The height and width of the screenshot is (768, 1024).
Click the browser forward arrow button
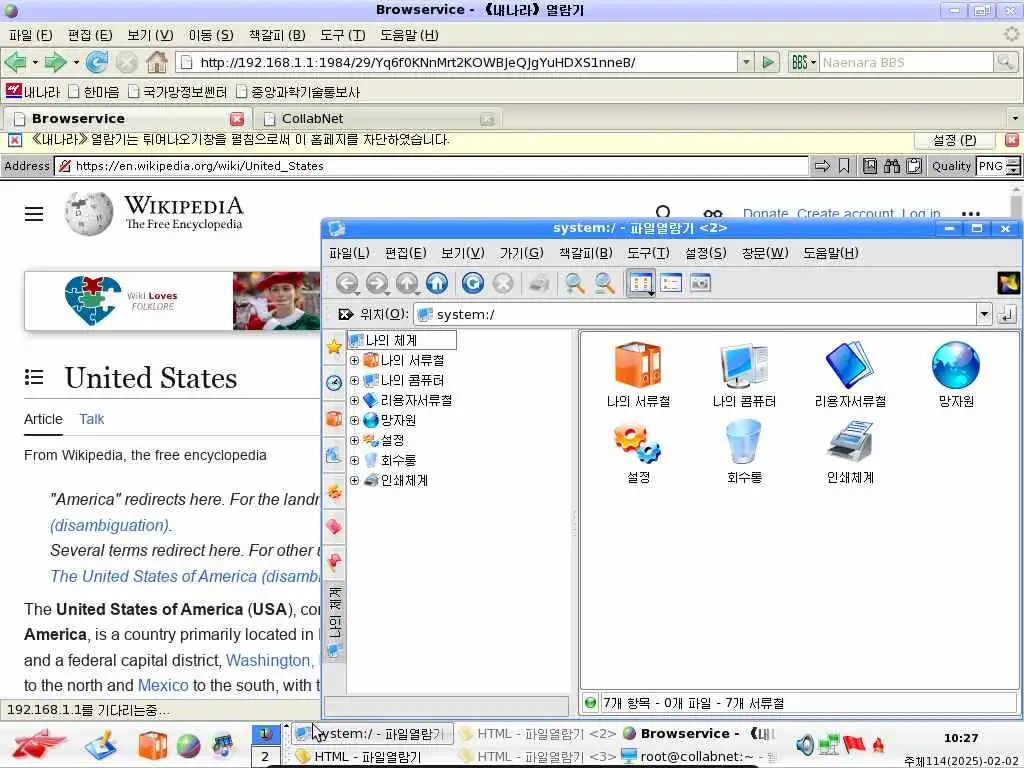(x=55, y=63)
